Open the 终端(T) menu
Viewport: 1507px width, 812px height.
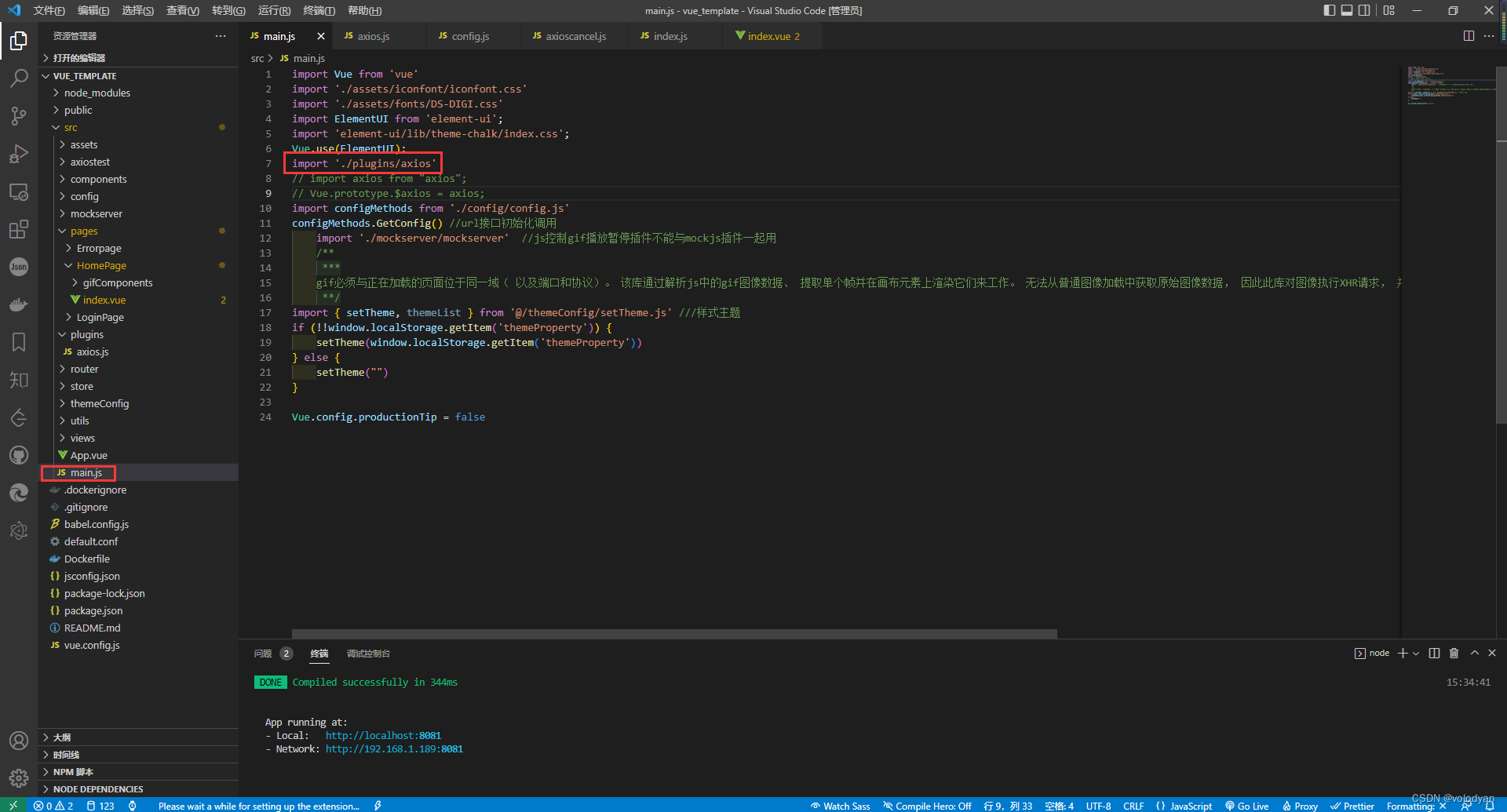(x=319, y=10)
